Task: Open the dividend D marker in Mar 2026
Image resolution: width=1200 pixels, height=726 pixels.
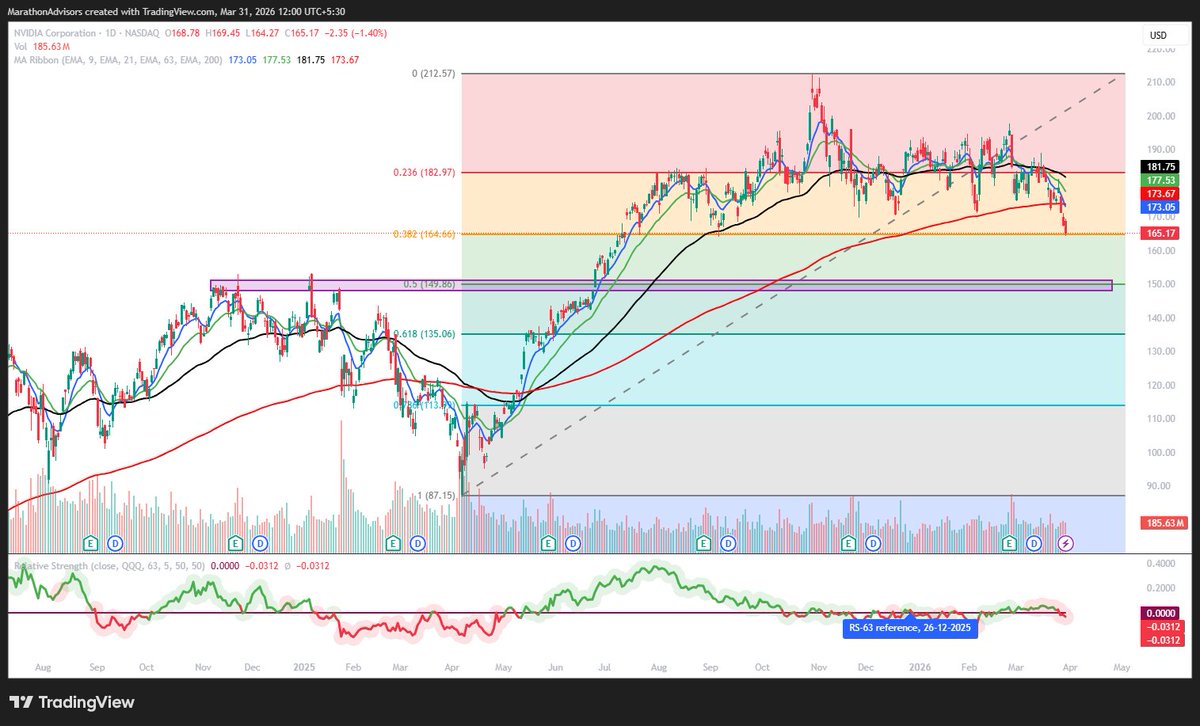Action: tap(1035, 543)
